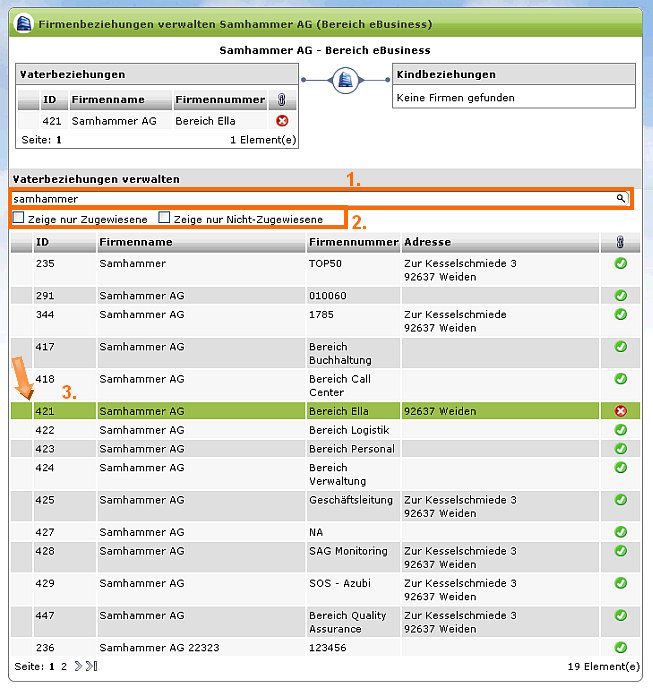This screenshot has width=653, height=688.
Task: Unassign row 421 Bereich Ella via red icon
Action: (x=620, y=411)
